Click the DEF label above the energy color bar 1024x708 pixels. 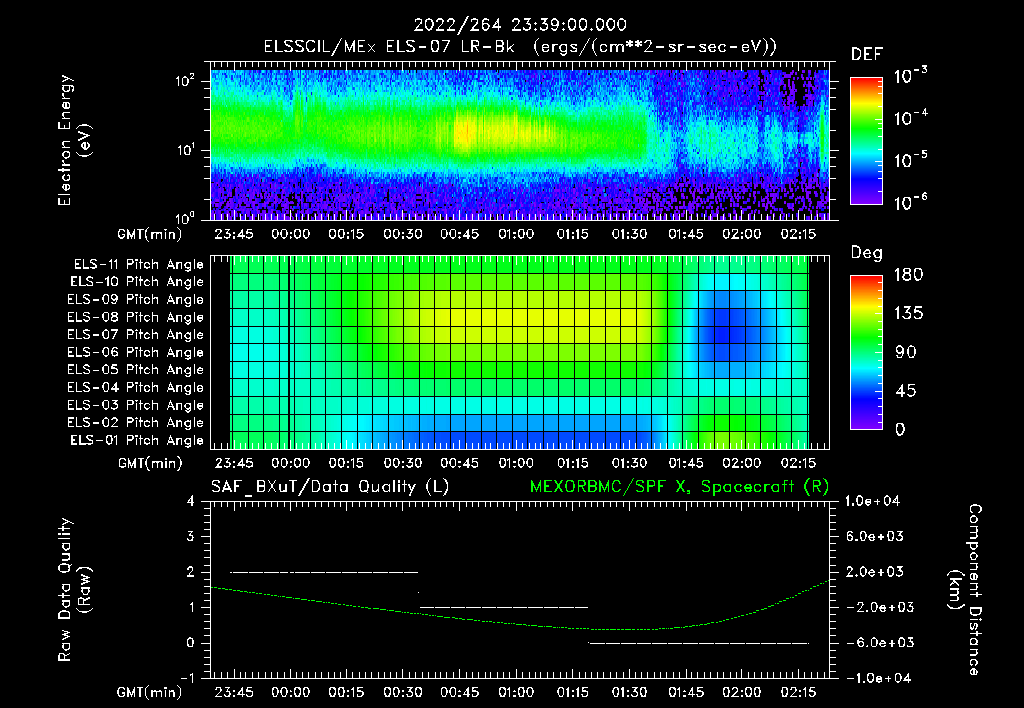[x=866, y=55]
